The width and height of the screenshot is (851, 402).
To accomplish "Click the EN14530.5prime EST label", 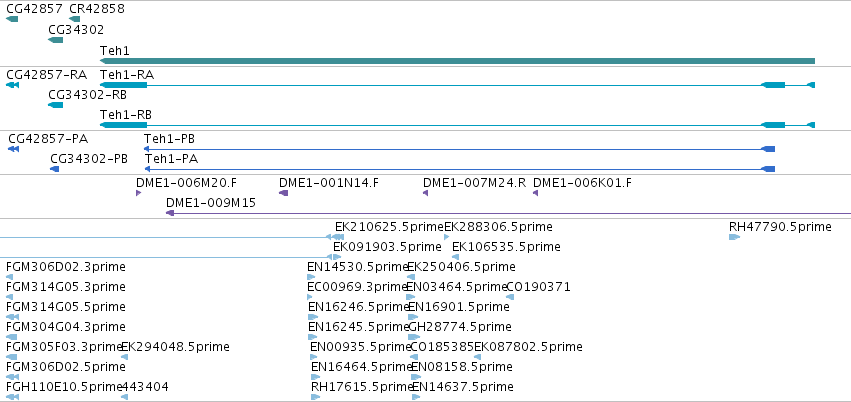I will point(357,267).
